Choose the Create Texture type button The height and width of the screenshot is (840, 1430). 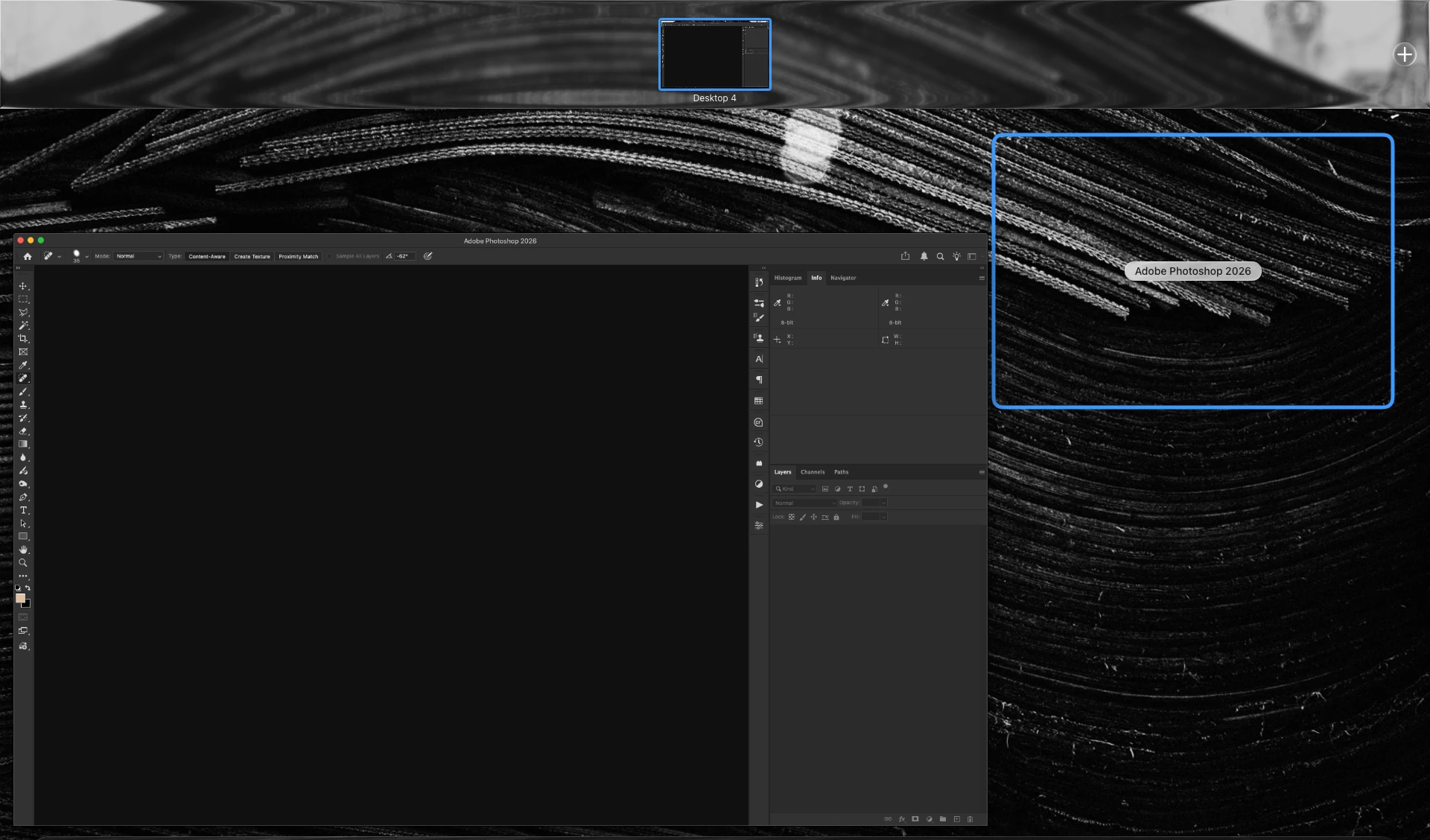click(252, 256)
